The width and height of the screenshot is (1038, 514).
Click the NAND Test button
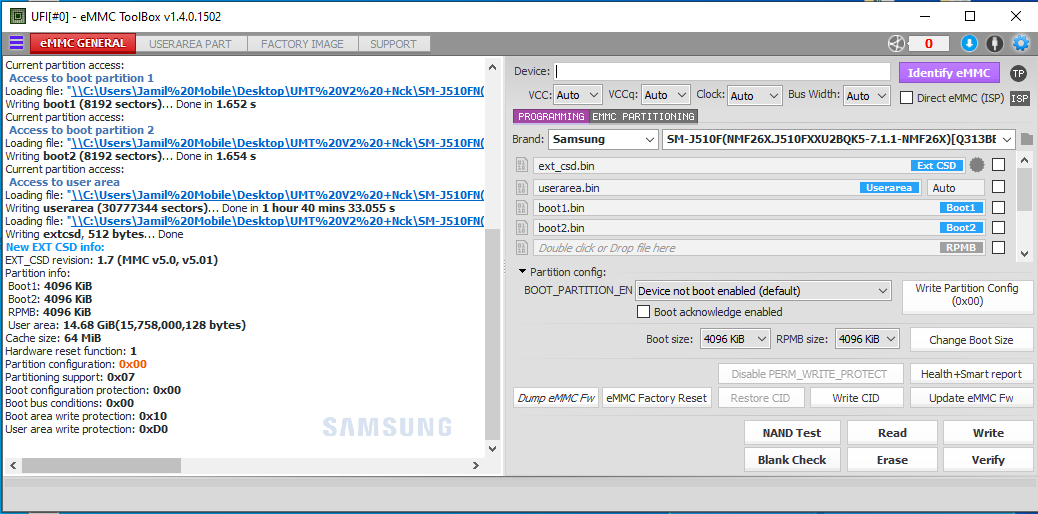pyautogui.click(x=792, y=433)
